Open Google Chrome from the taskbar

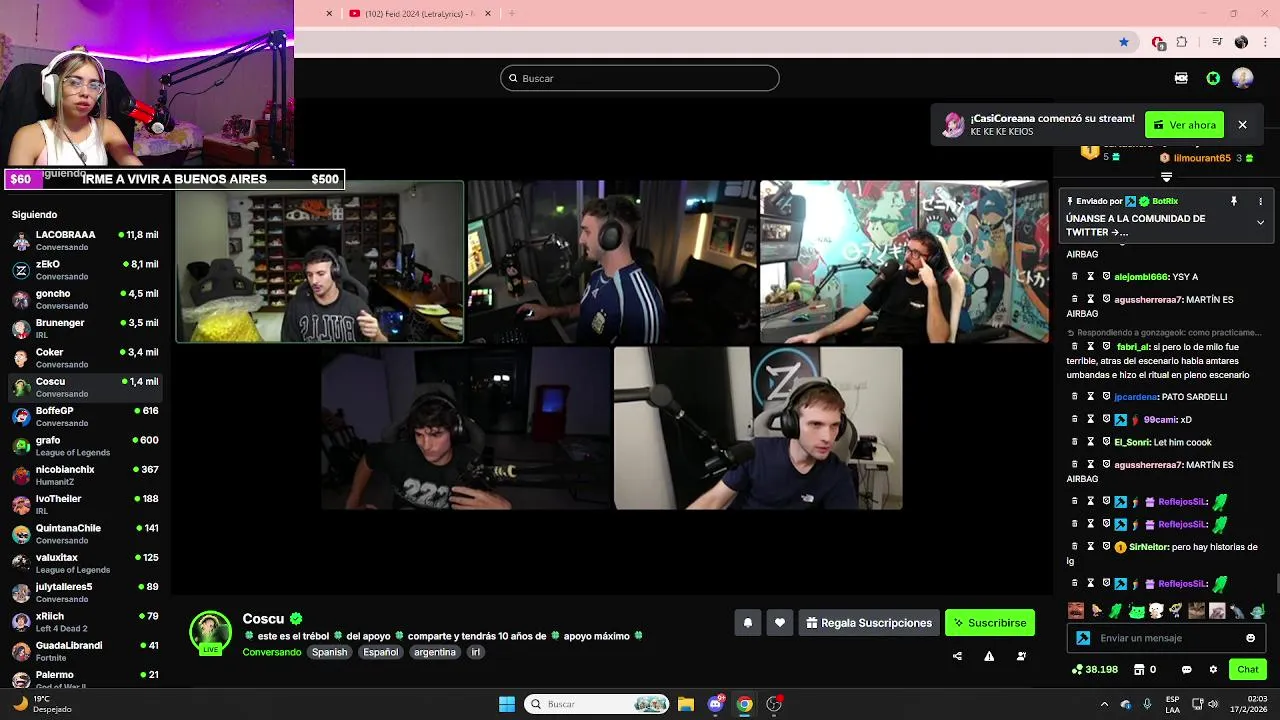[x=745, y=704]
